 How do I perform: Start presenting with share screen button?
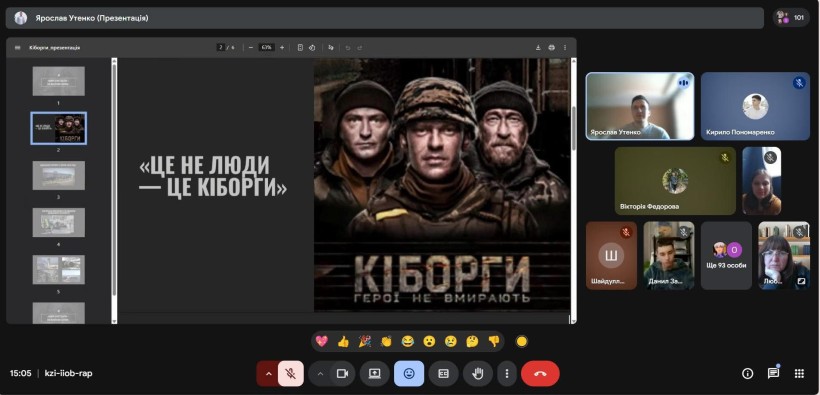pyautogui.click(x=374, y=374)
